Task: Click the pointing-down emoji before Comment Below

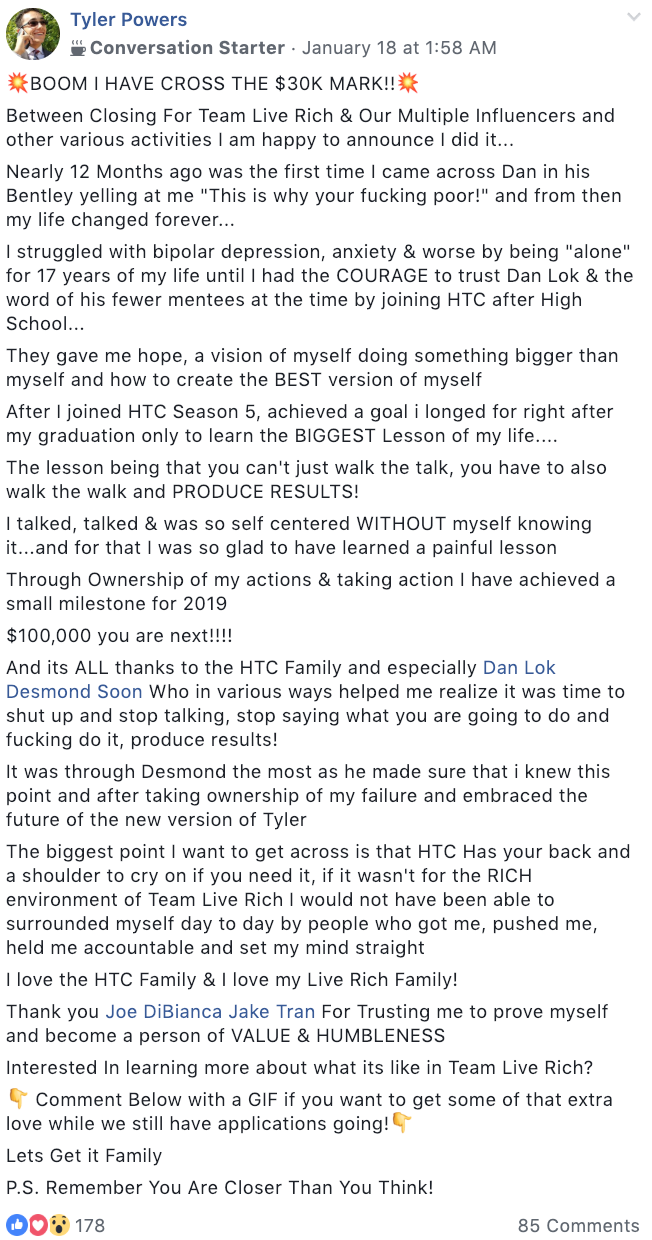Action: pos(17,1099)
